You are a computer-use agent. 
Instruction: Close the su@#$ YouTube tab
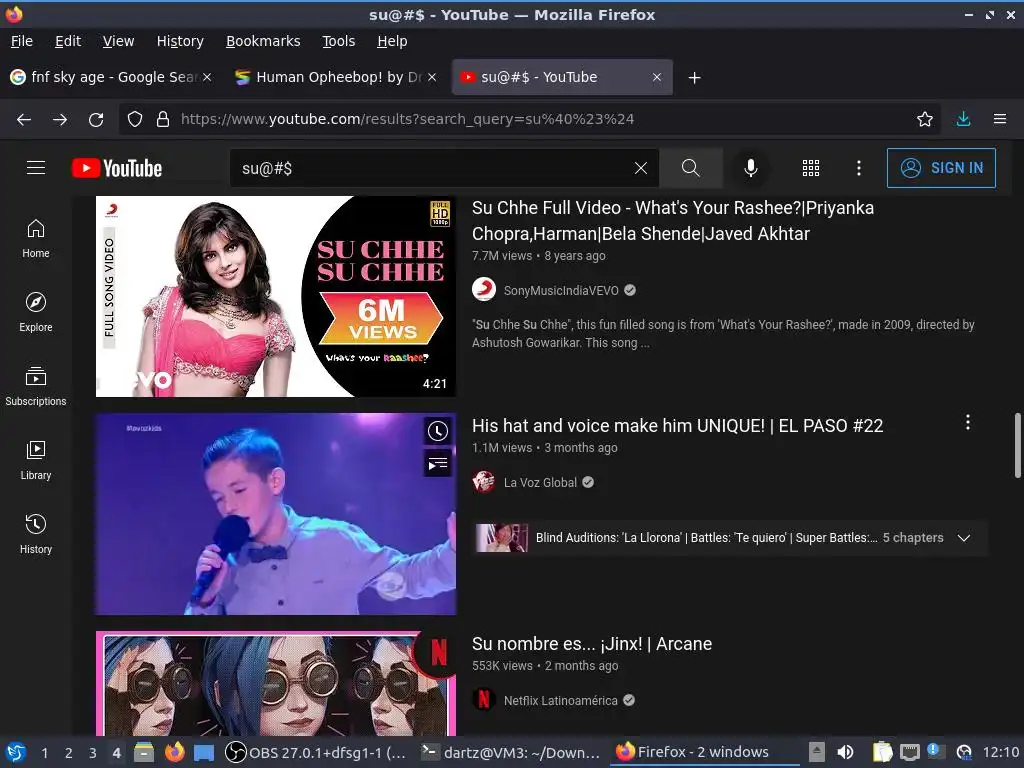(x=657, y=77)
